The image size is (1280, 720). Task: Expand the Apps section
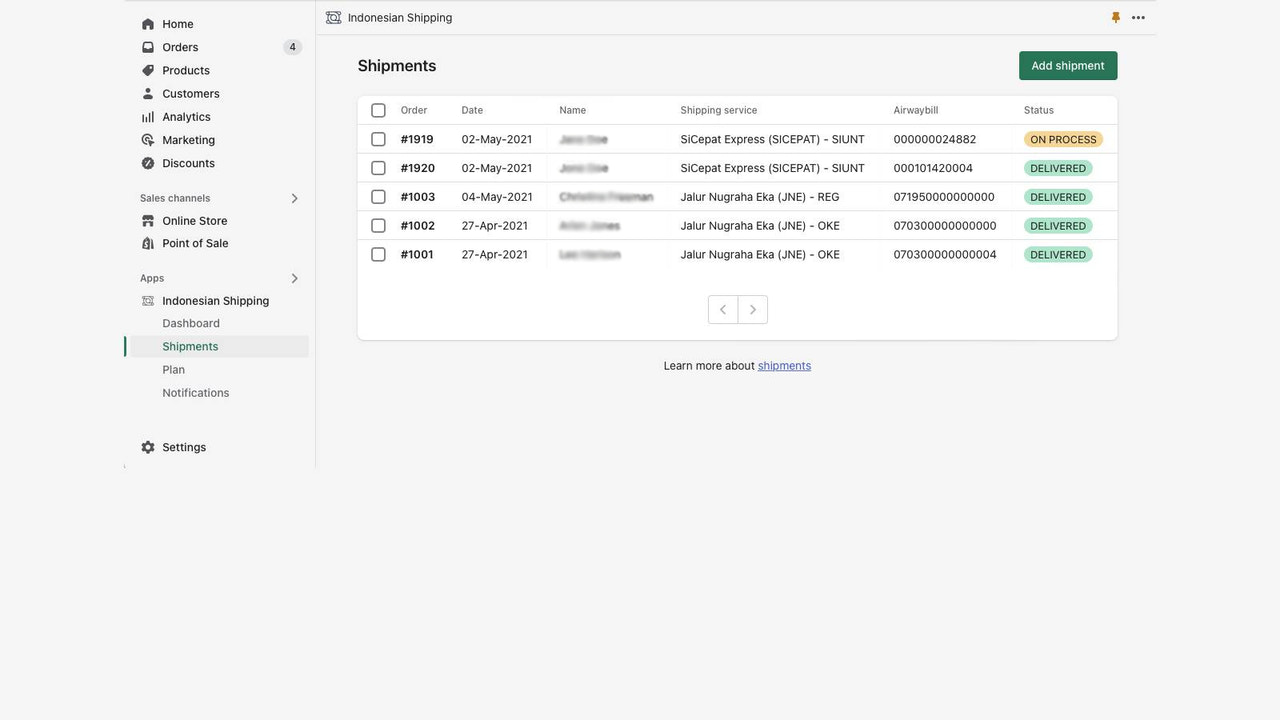(294, 277)
